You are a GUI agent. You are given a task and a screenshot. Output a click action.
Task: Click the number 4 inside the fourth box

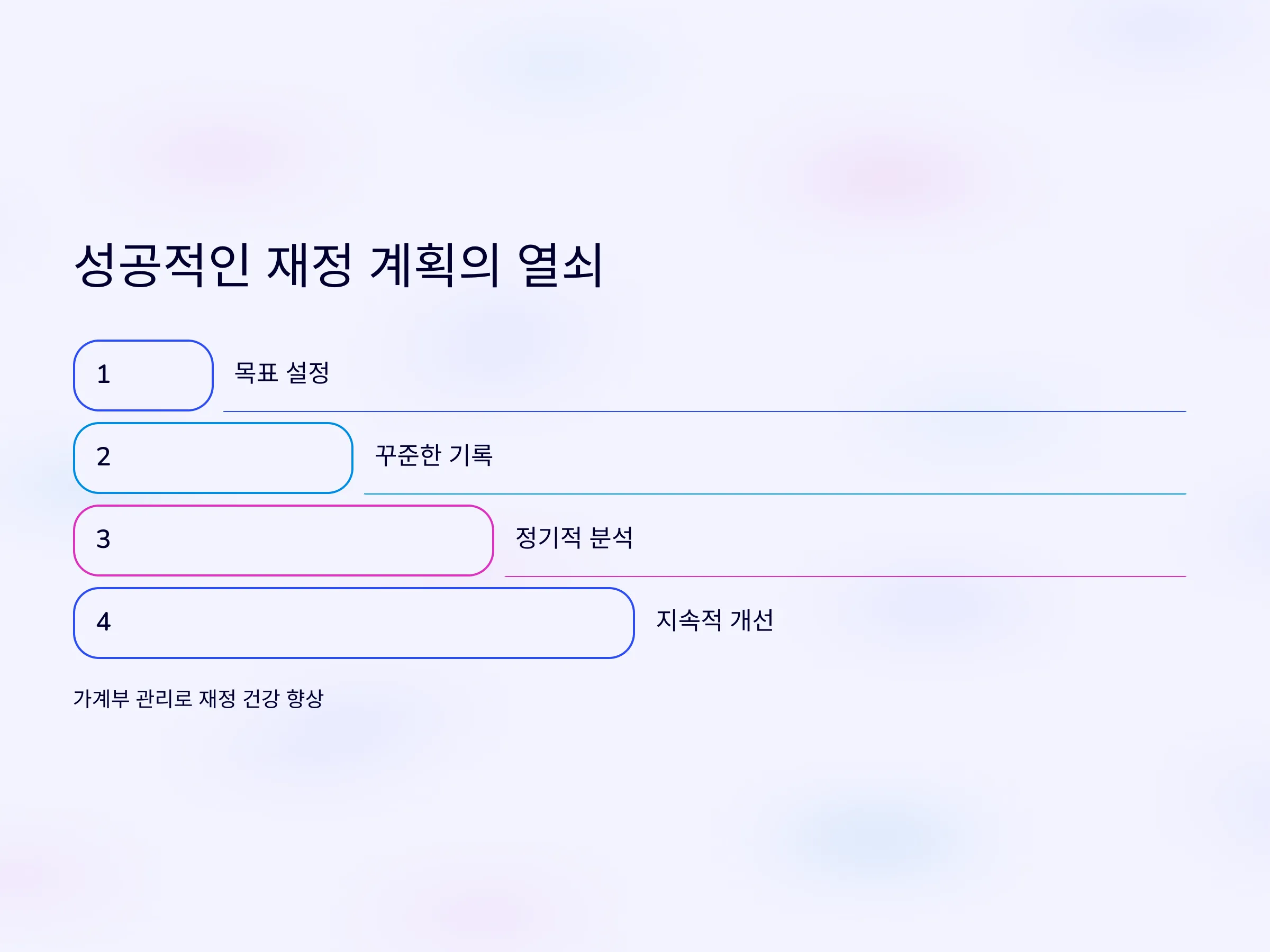pos(103,621)
